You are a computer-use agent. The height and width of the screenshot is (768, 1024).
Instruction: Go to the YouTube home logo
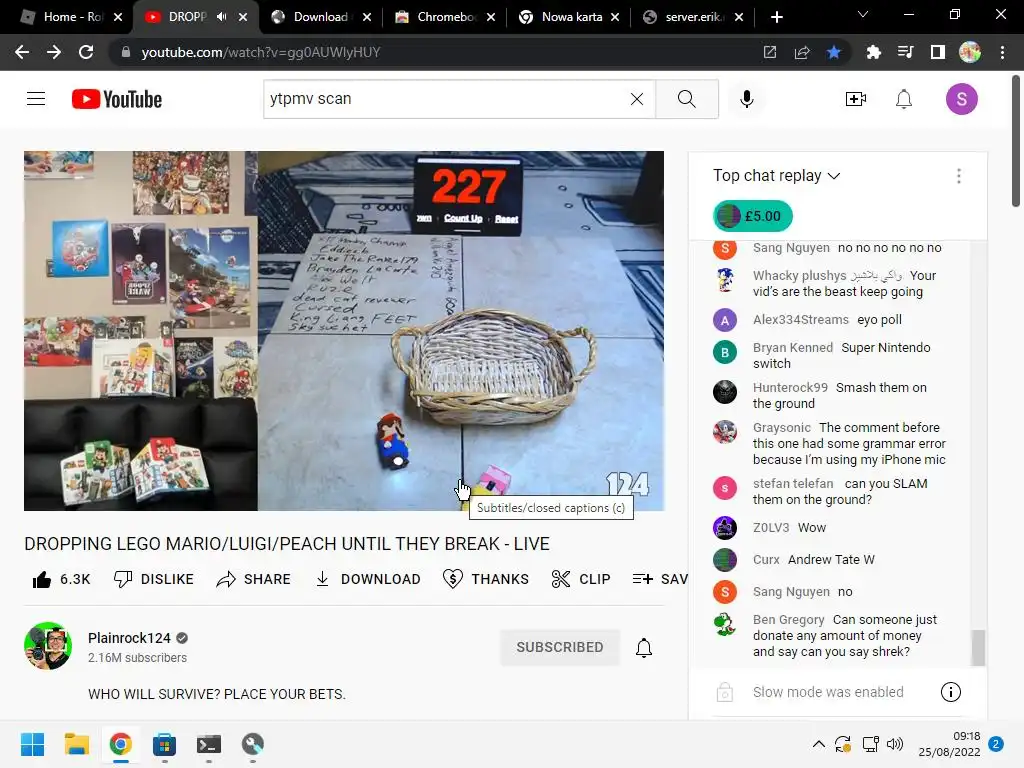(x=117, y=99)
